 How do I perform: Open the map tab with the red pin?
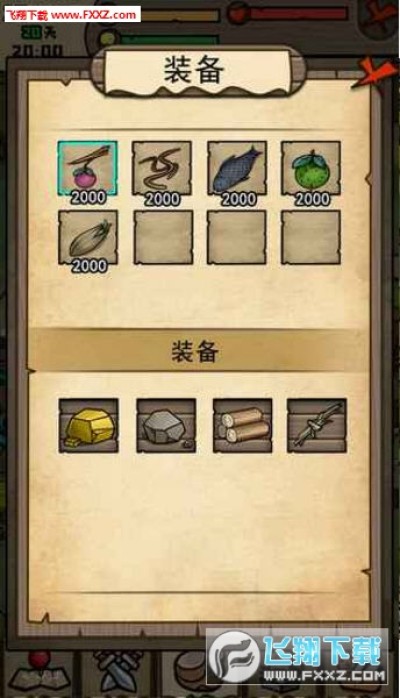[40, 672]
